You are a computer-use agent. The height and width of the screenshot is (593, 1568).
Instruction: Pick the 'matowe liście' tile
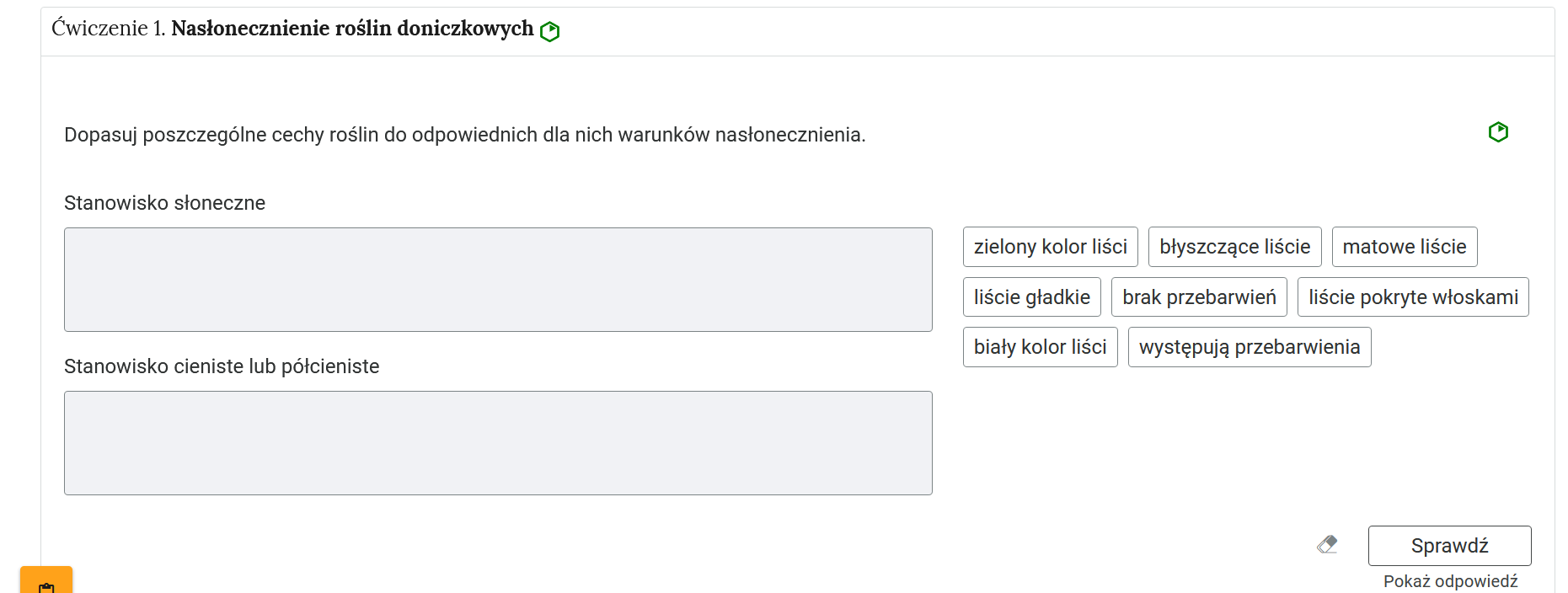[x=1405, y=247]
